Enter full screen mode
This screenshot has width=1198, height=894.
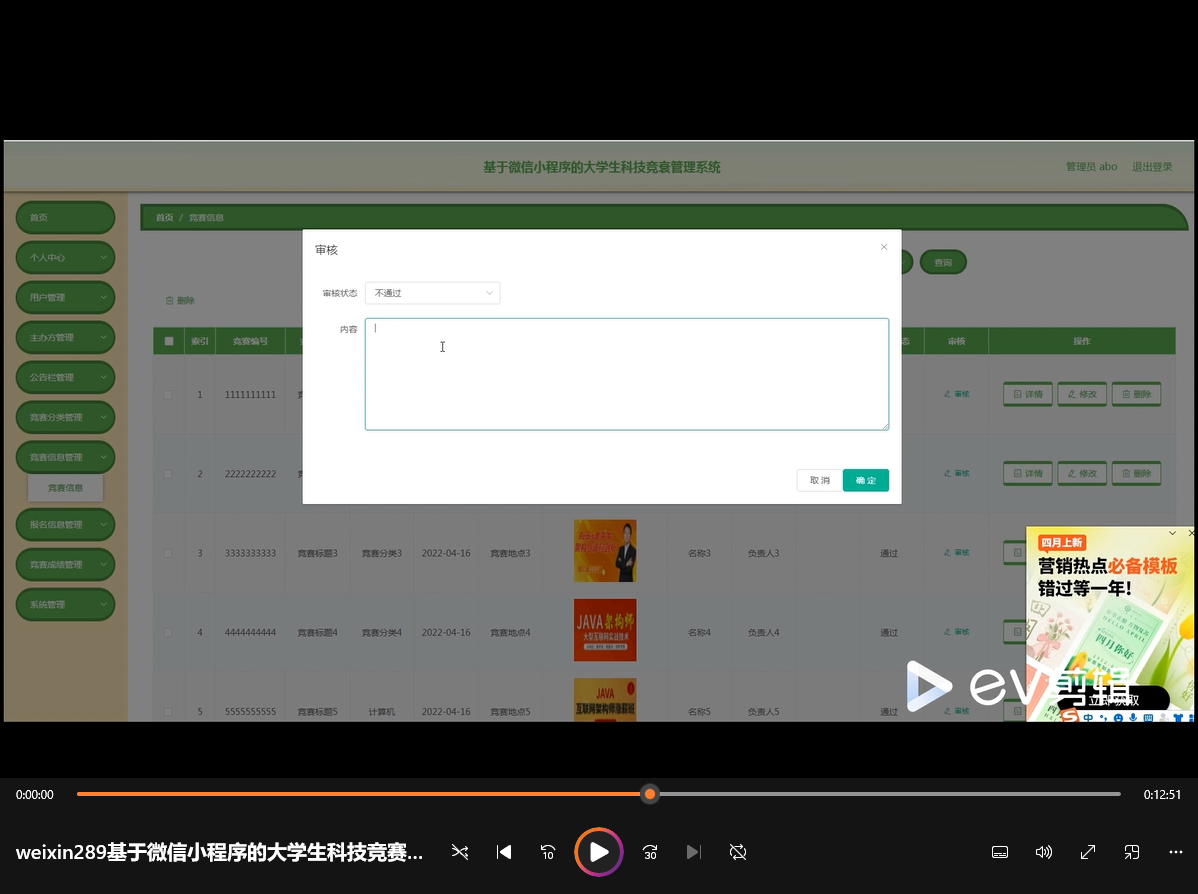pyautogui.click(x=1088, y=852)
